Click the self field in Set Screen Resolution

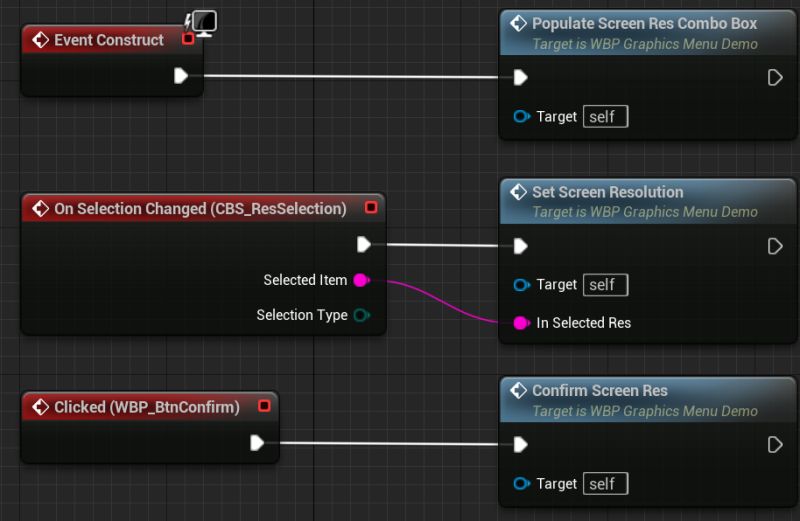[605, 284]
